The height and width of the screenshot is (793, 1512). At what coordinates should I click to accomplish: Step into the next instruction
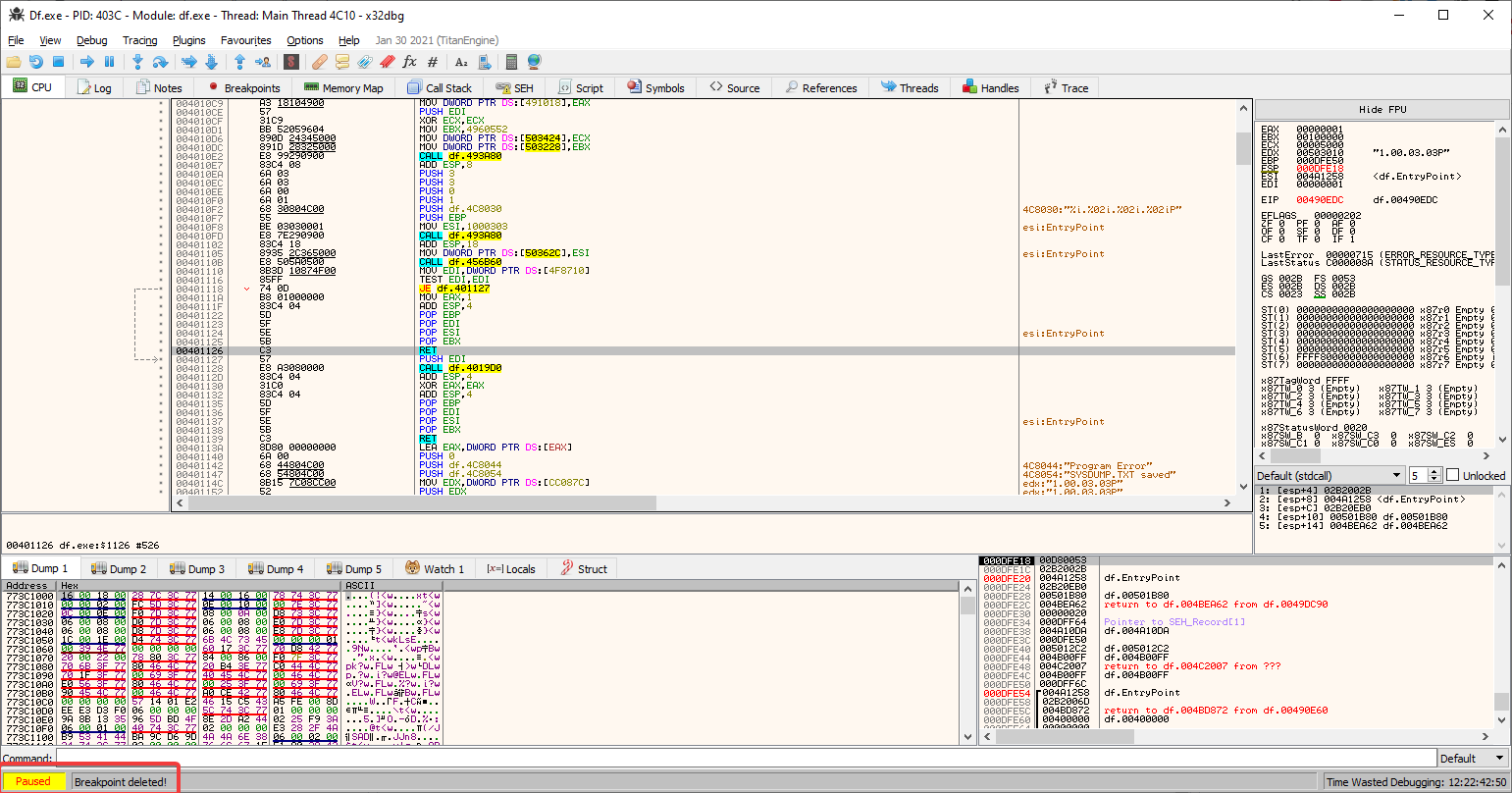pos(137,61)
